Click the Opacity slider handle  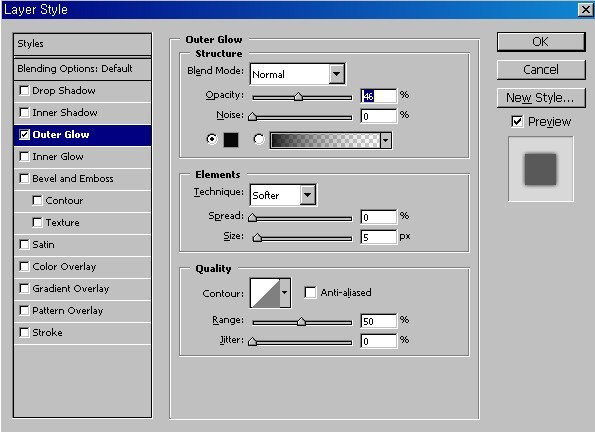298,96
